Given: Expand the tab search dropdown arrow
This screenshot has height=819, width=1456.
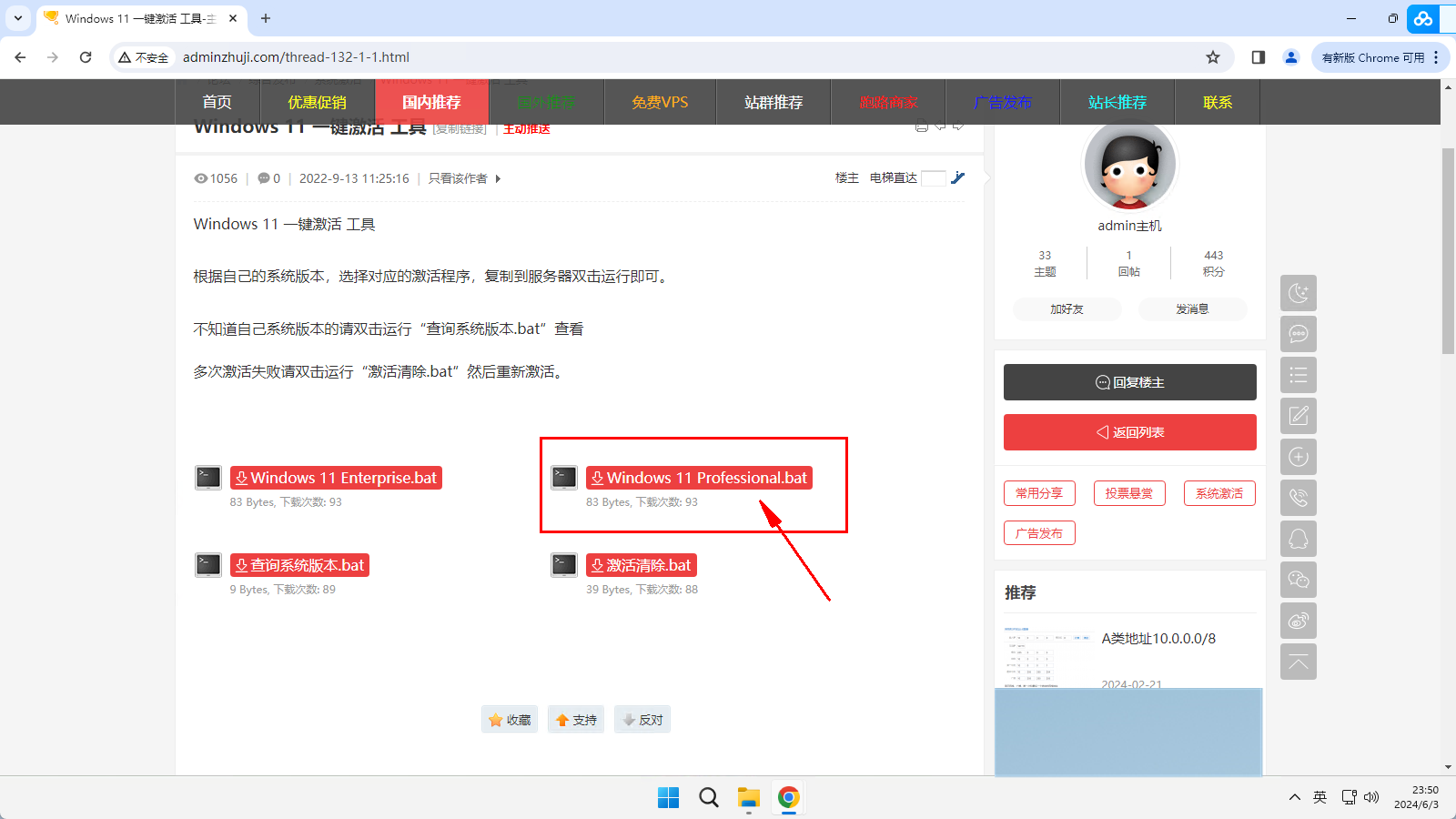Looking at the screenshot, I should pyautogui.click(x=18, y=18).
